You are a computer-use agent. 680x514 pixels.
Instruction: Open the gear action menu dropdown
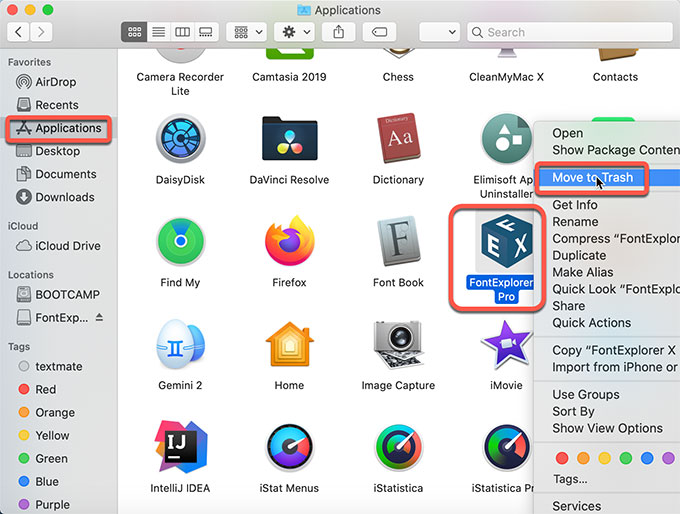pos(293,32)
